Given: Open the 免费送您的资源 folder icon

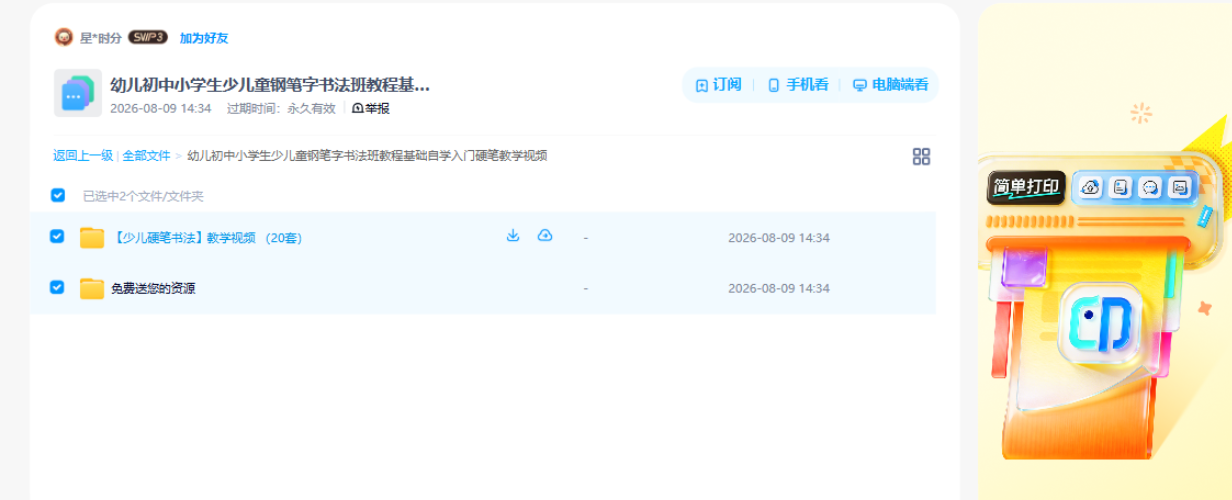Looking at the screenshot, I should (92, 288).
